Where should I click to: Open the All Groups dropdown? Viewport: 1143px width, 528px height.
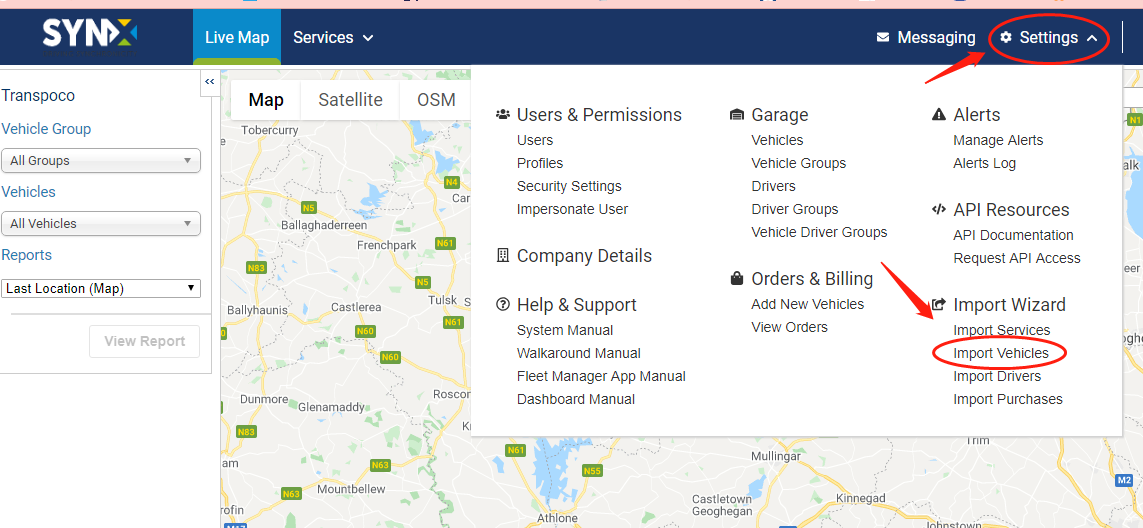(x=101, y=160)
